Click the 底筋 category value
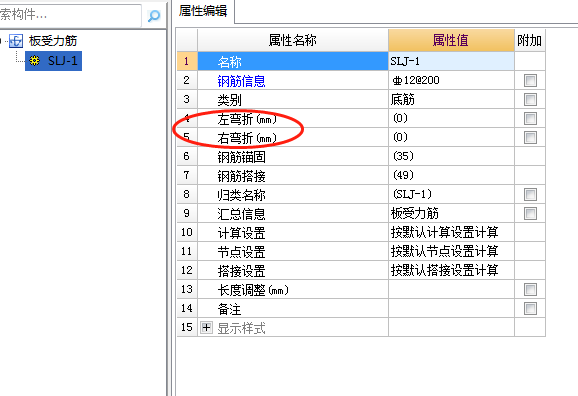Image resolution: width=578 pixels, height=396 pixels. (451, 100)
